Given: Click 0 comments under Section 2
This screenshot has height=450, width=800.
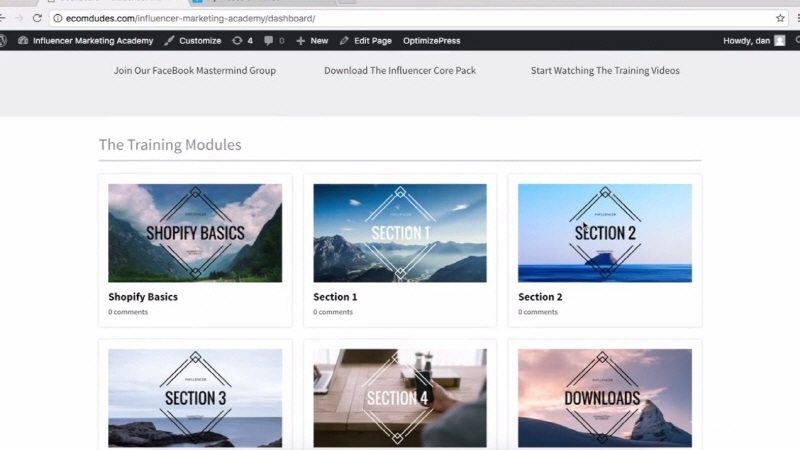Looking at the screenshot, I should pos(538,312).
